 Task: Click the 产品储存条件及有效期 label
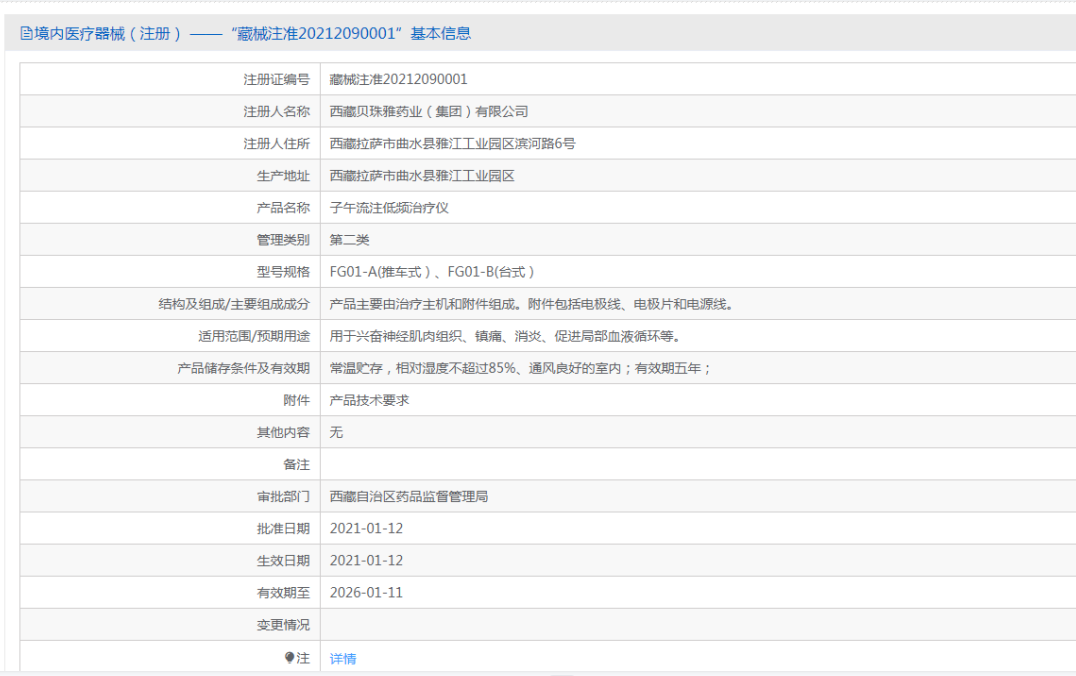[244, 369]
